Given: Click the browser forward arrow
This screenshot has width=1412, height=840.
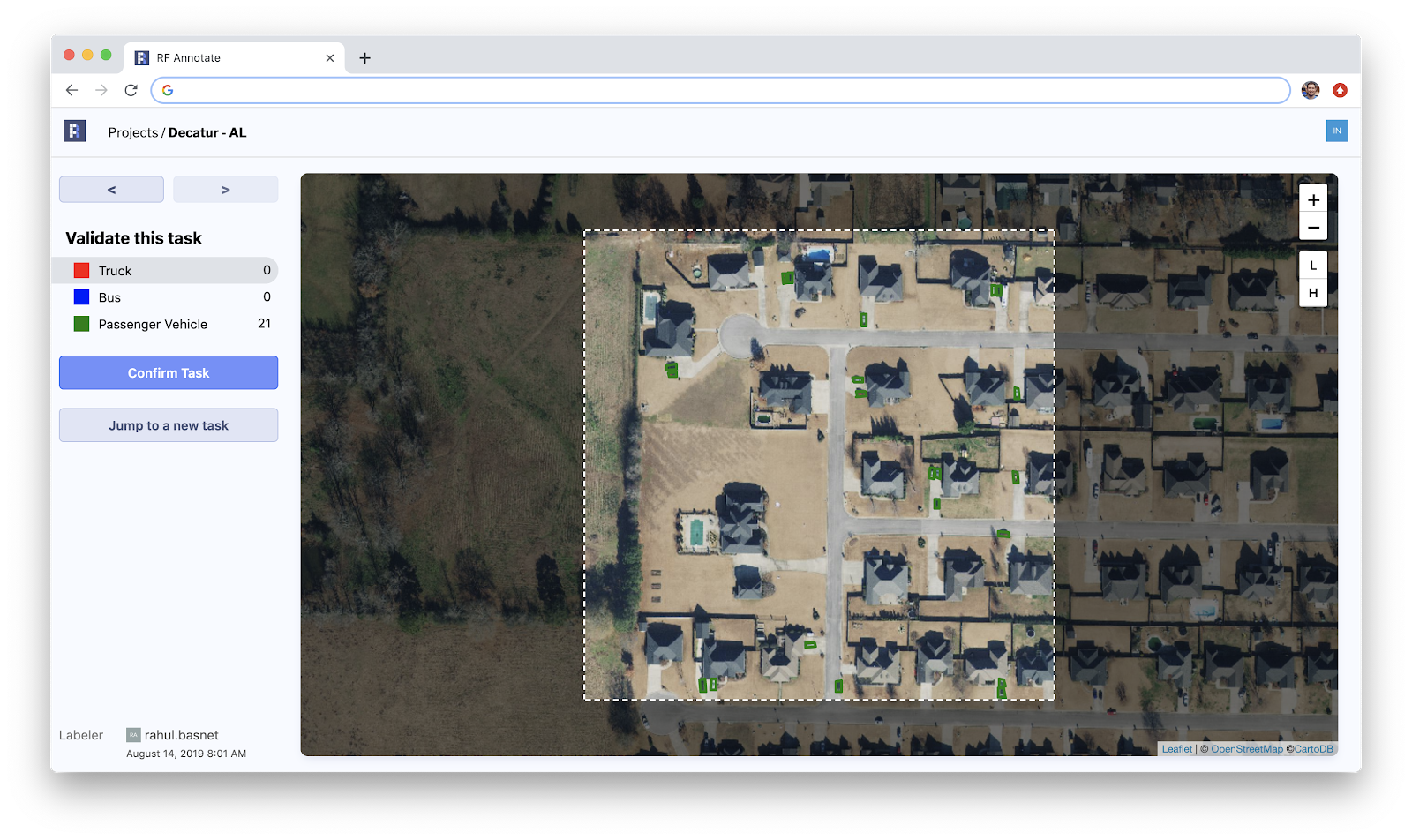Looking at the screenshot, I should pyautogui.click(x=101, y=90).
